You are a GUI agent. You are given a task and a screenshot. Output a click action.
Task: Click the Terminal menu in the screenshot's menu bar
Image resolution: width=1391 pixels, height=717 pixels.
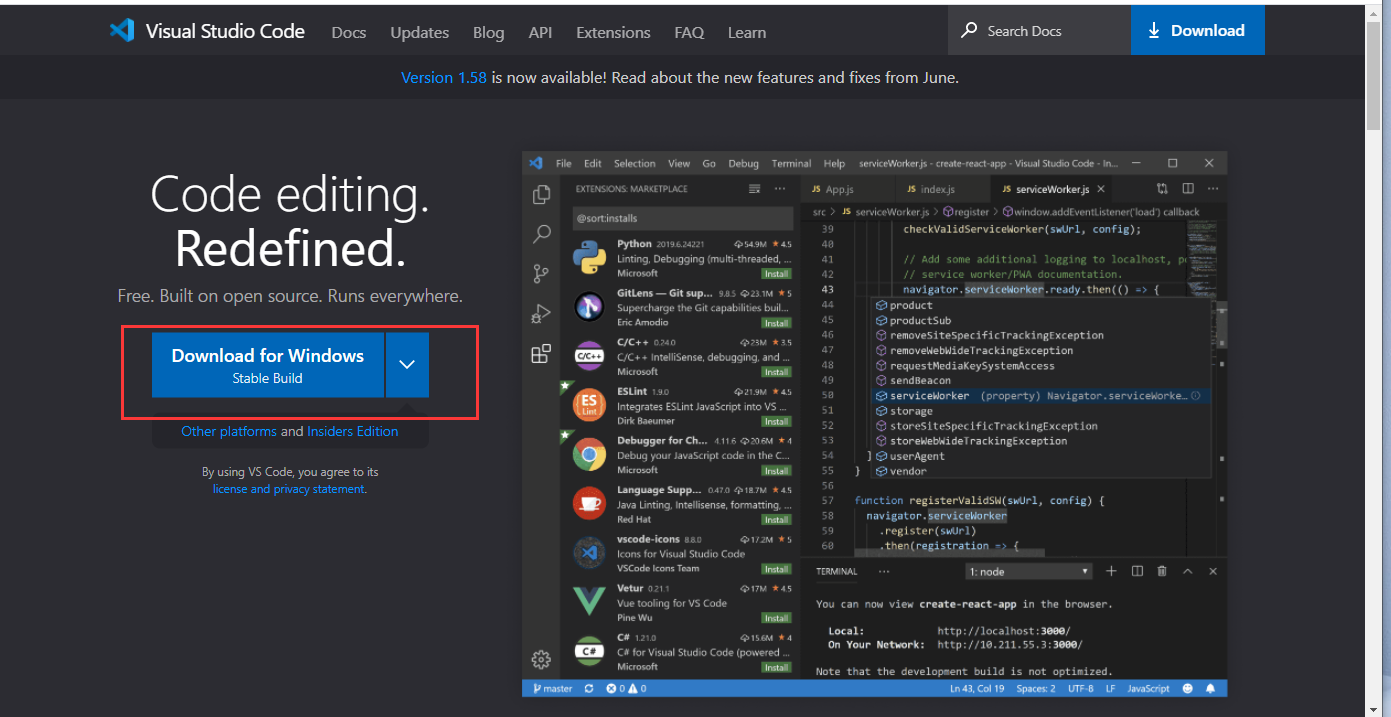click(791, 163)
